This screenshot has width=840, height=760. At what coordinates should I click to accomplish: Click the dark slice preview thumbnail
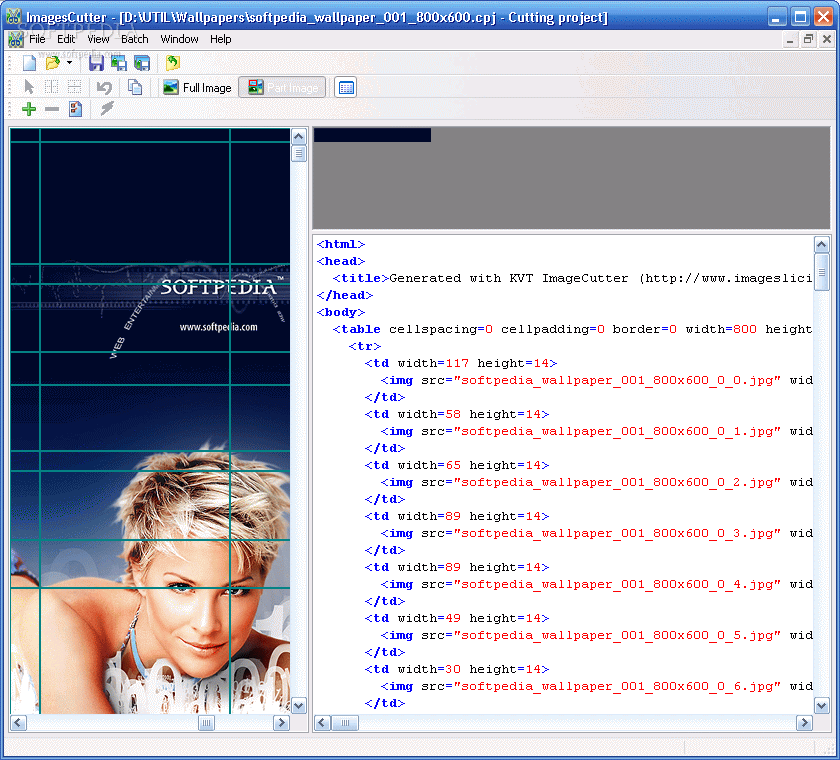(372, 135)
